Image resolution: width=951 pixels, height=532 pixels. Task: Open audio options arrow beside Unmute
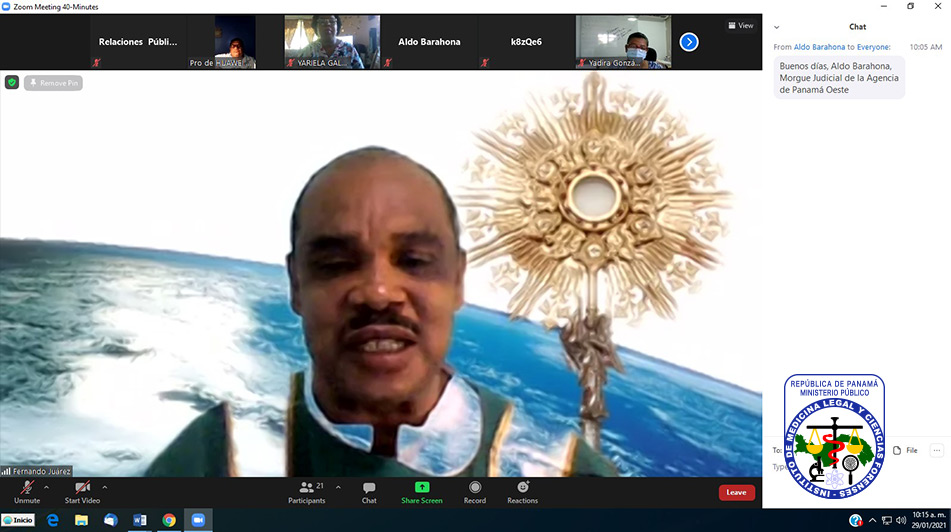click(47, 487)
